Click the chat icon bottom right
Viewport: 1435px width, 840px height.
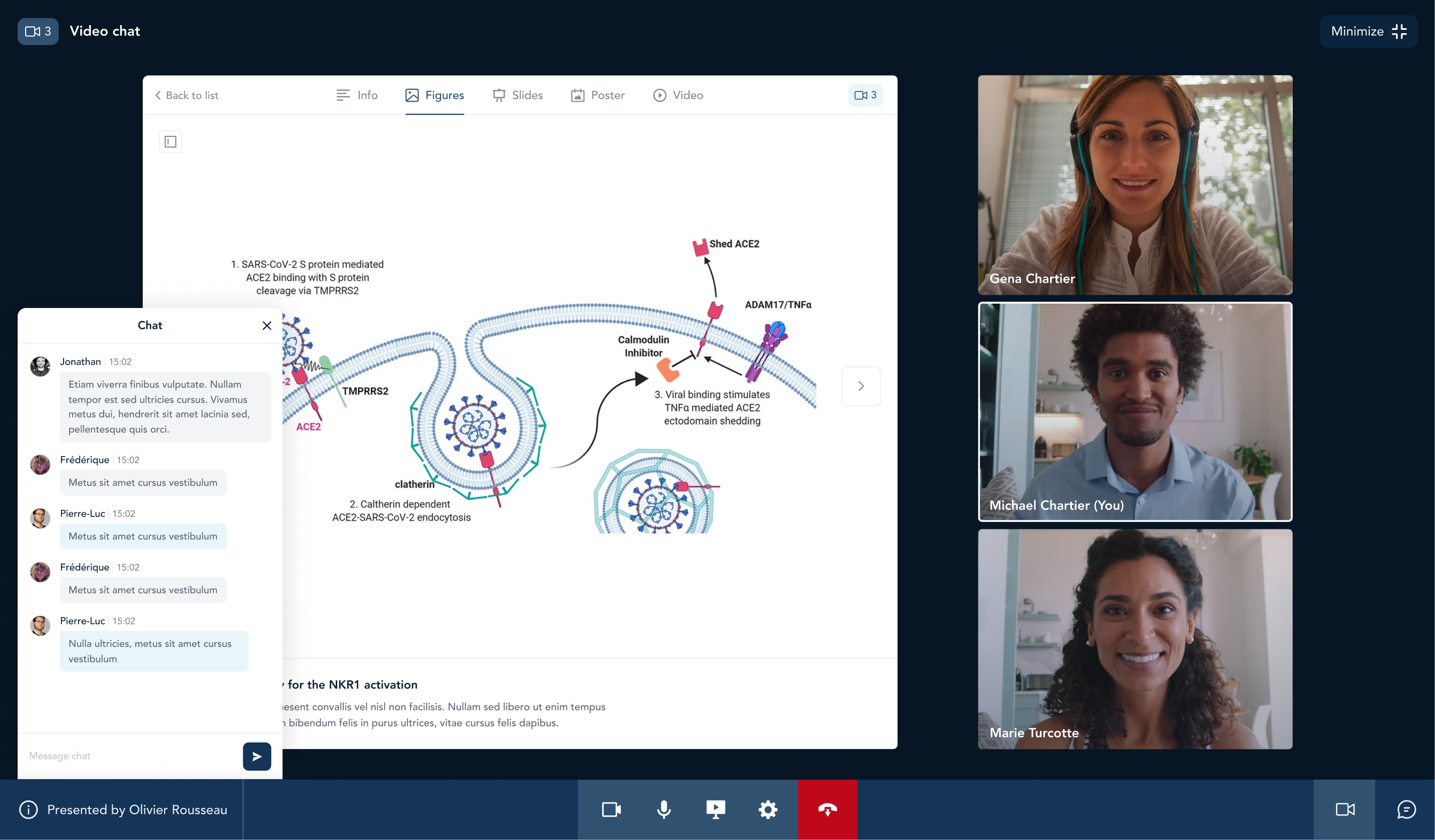(1405, 810)
